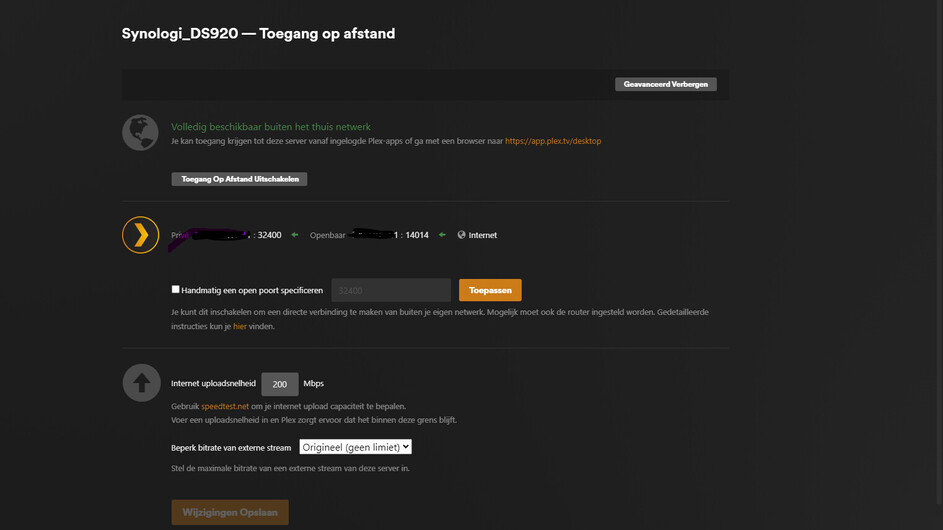This screenshot has width=943, height=530.
Task: Click 'Stel de maximale bitrate' help text
Action: [x=290, y=468]
